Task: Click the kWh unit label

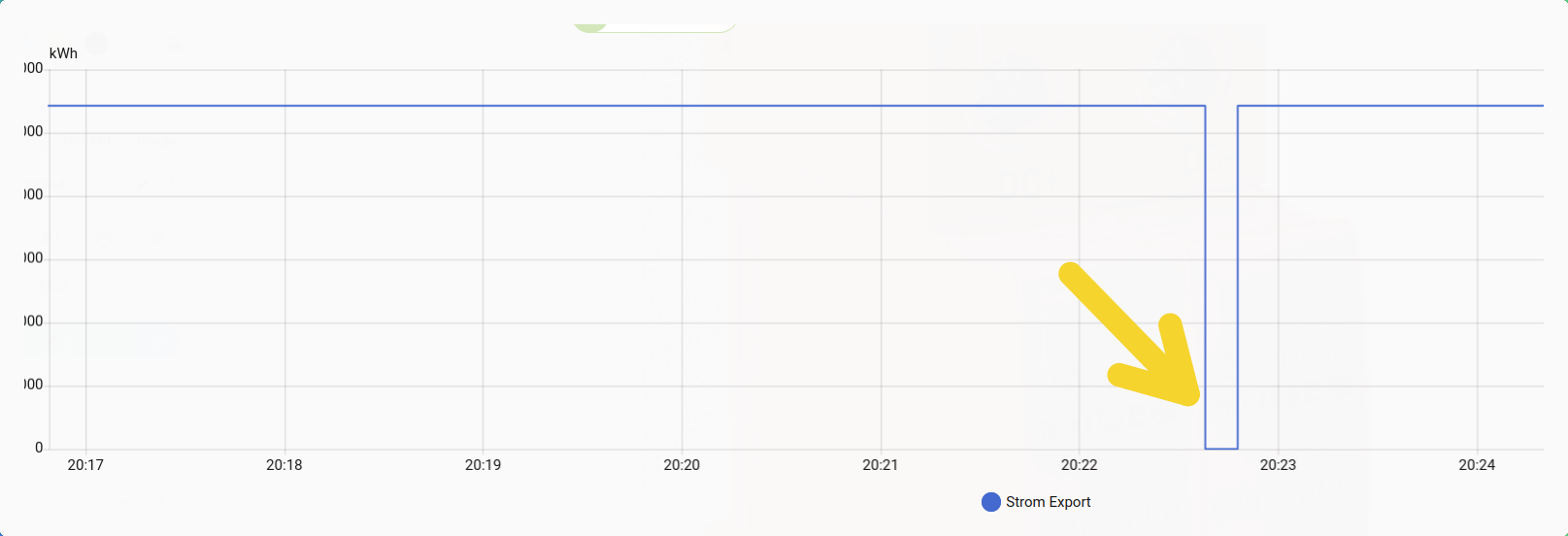Action: (63, 53)
